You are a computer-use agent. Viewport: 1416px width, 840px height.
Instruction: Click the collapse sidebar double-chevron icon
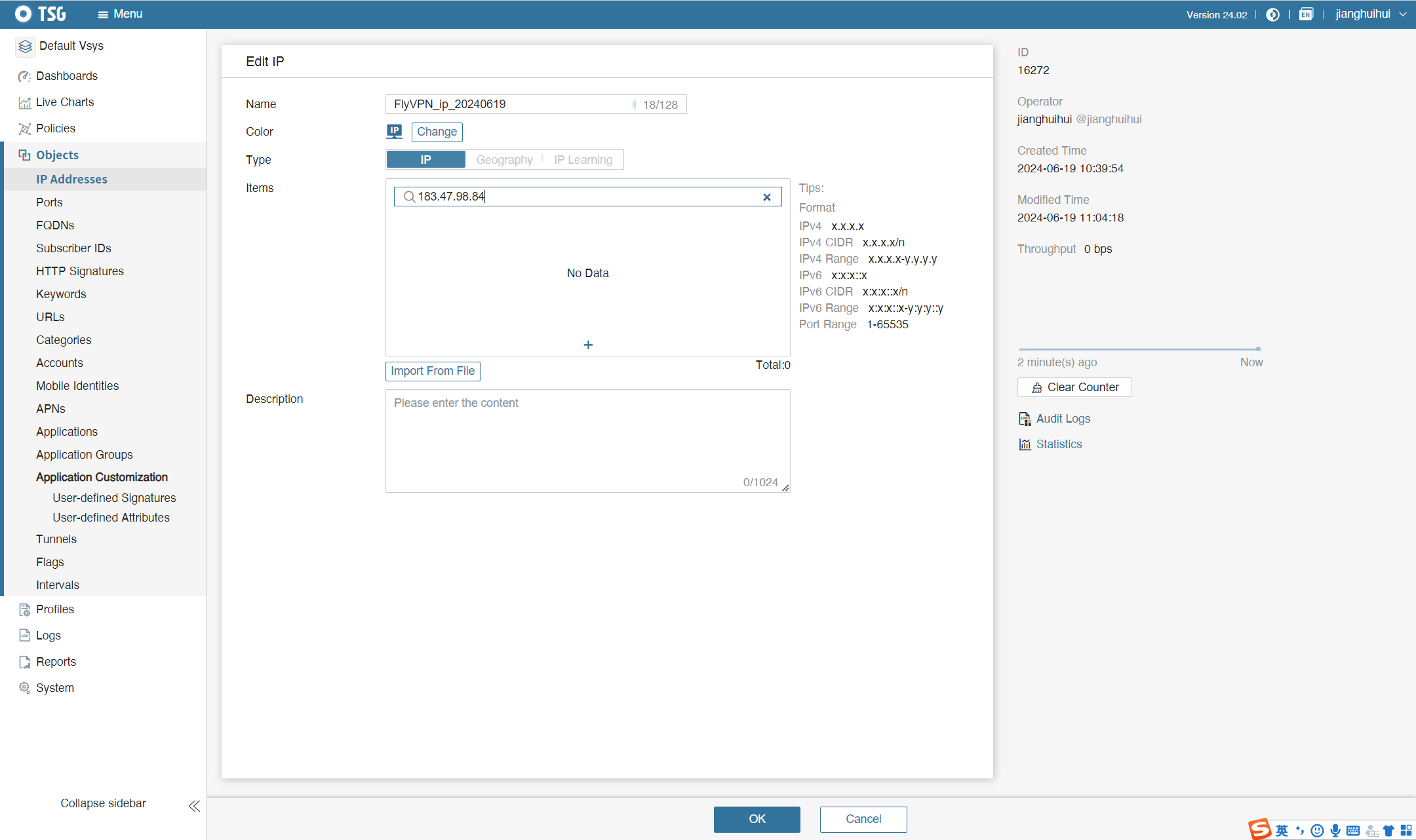[194, 806]
